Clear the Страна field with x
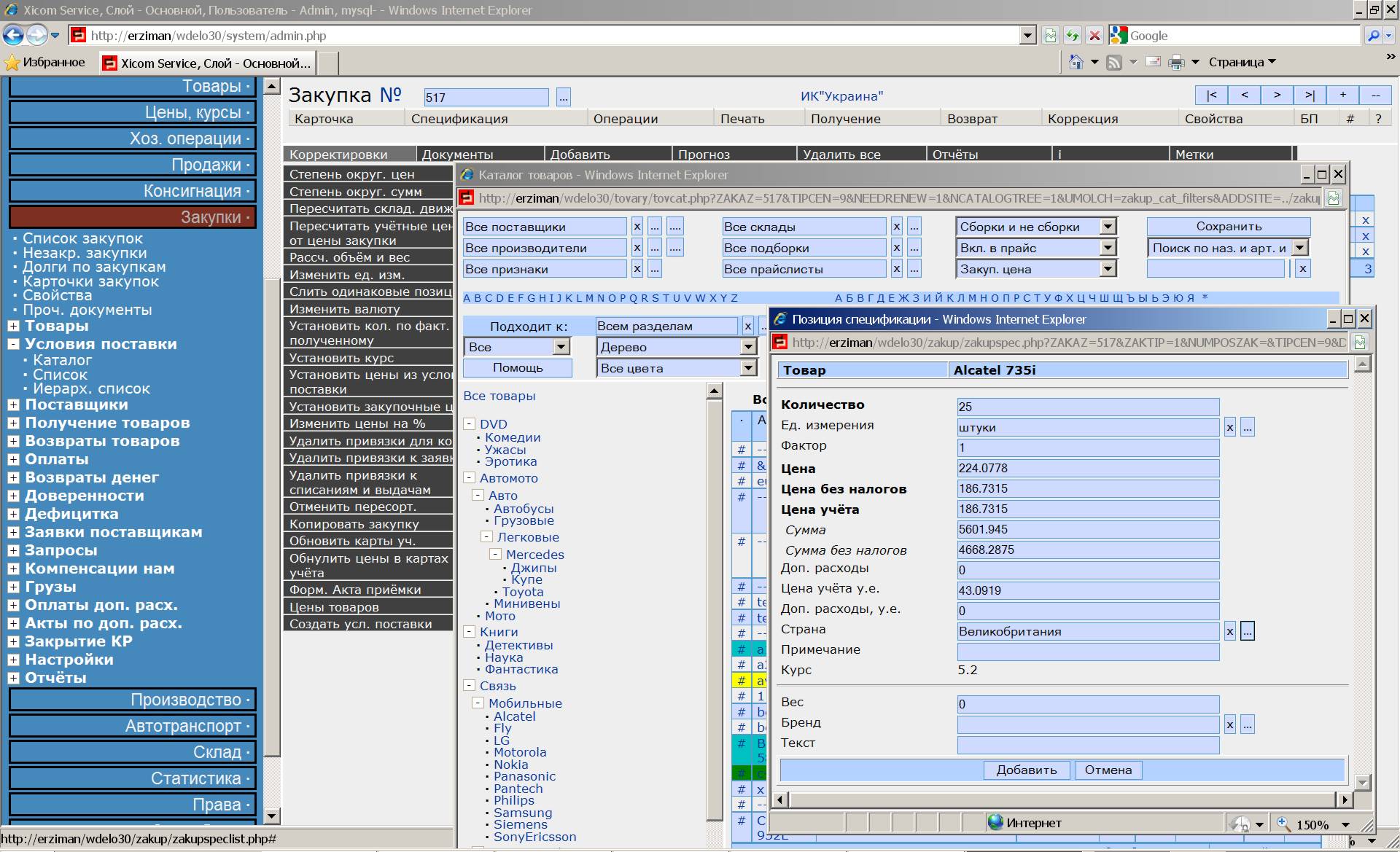1400x852 pixels. pyautogui.click(x=1229, y=631)
